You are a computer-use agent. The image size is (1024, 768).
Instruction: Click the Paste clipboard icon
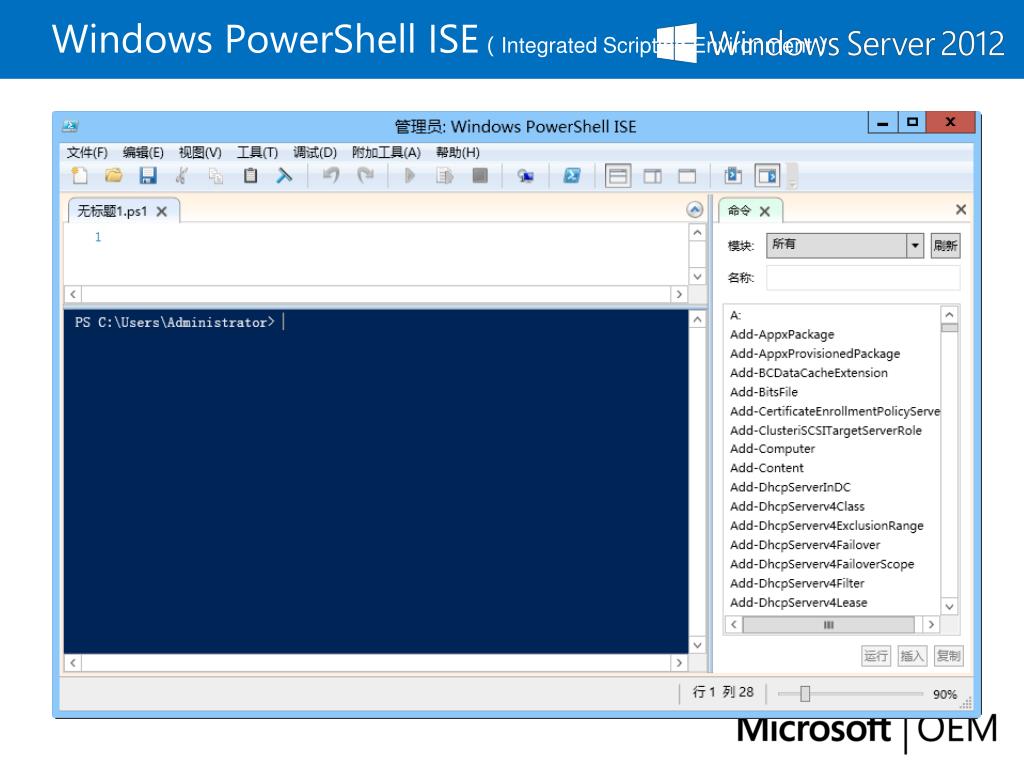250,176
